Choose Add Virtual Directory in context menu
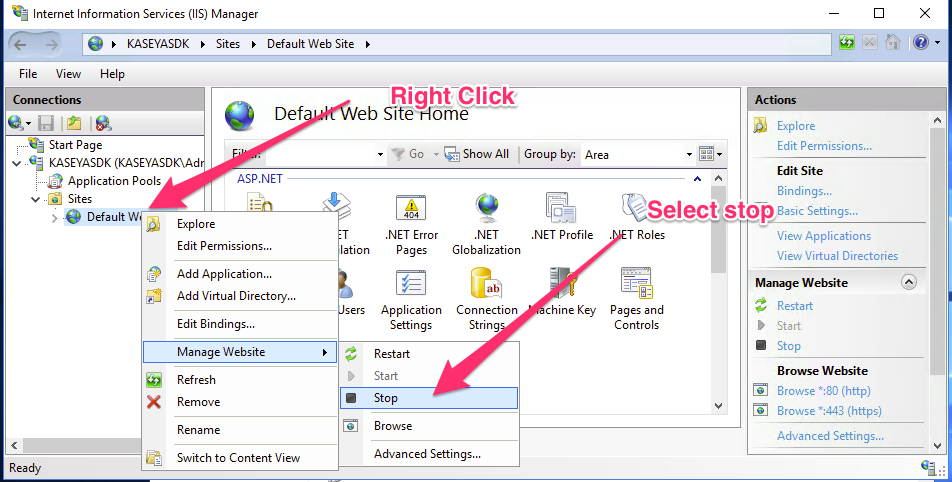Viewport: 952px width, 482px height. click(240, 296)
